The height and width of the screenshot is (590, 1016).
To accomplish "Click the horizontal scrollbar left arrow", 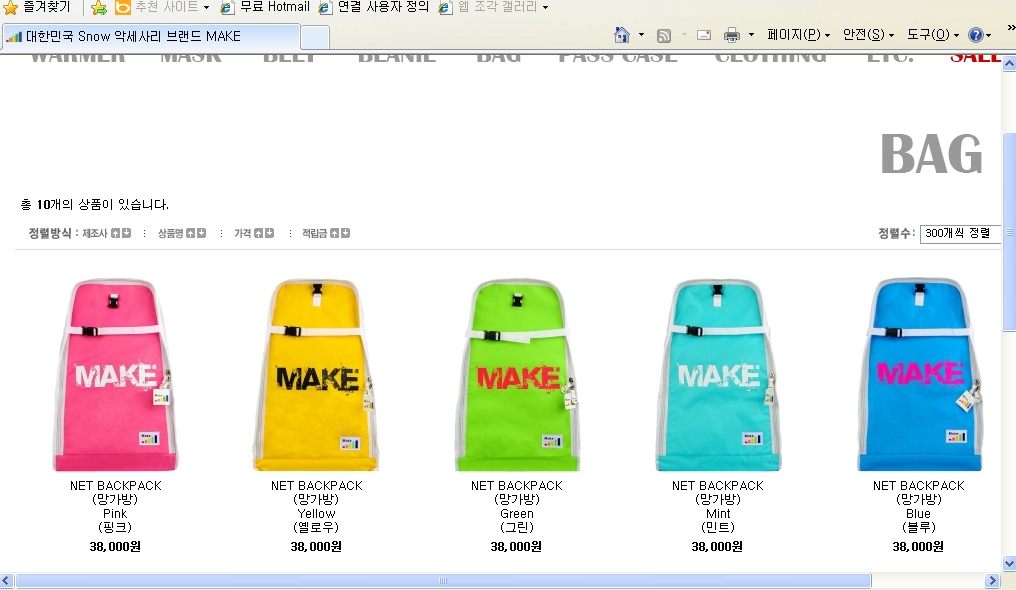I will click(x=6, y=580).
